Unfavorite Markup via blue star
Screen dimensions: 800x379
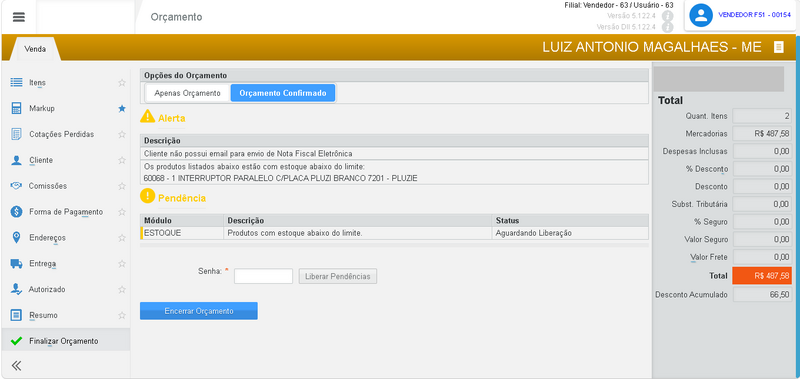[122, 108]
